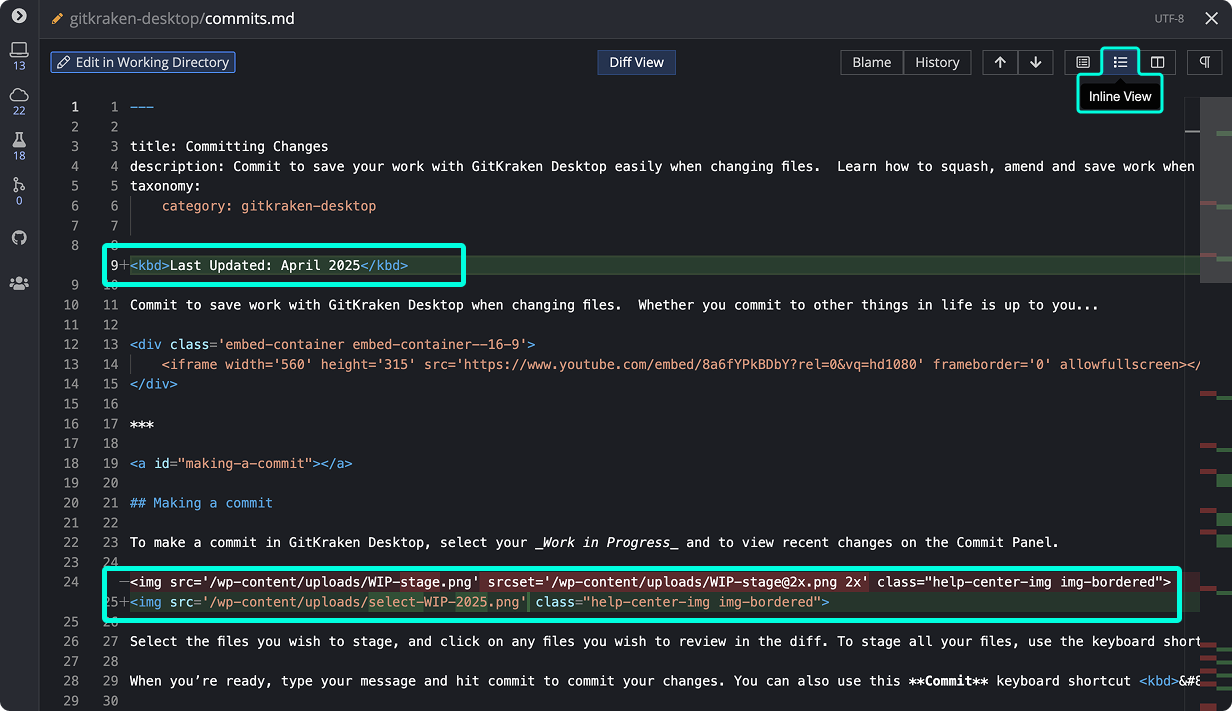Expand the left sidebar with the chevron arrow
This screenshot has width=1232, height=711.
19,16
